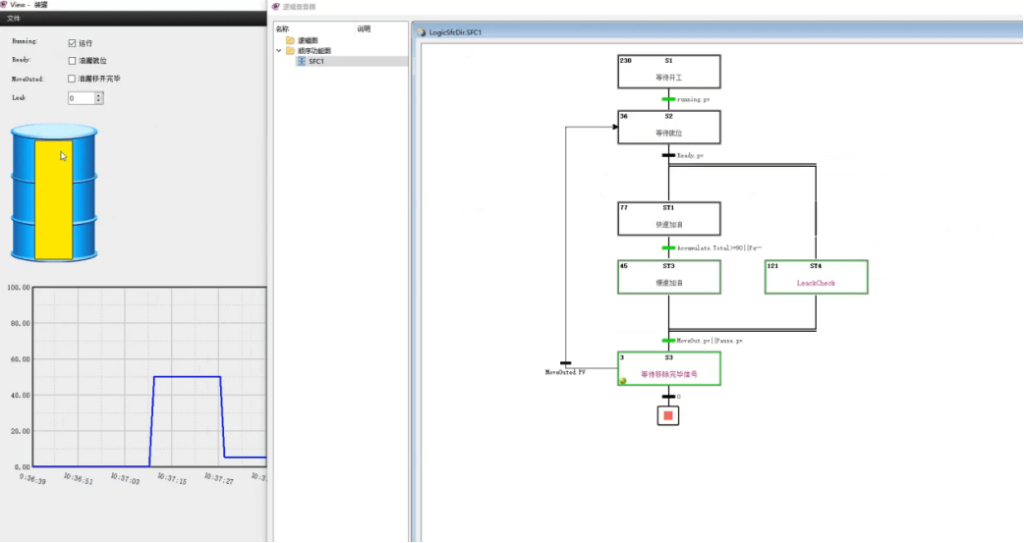Click the red stop terminal block
The height and width of the screenshot is (543, 1024).
[668, 415]
